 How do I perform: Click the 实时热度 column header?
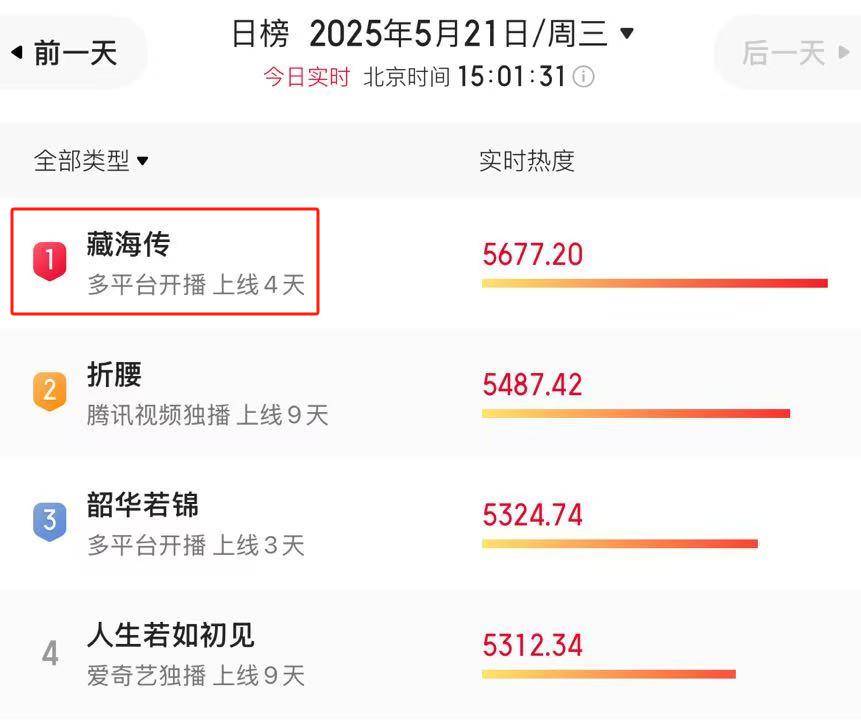click(527, 161)
